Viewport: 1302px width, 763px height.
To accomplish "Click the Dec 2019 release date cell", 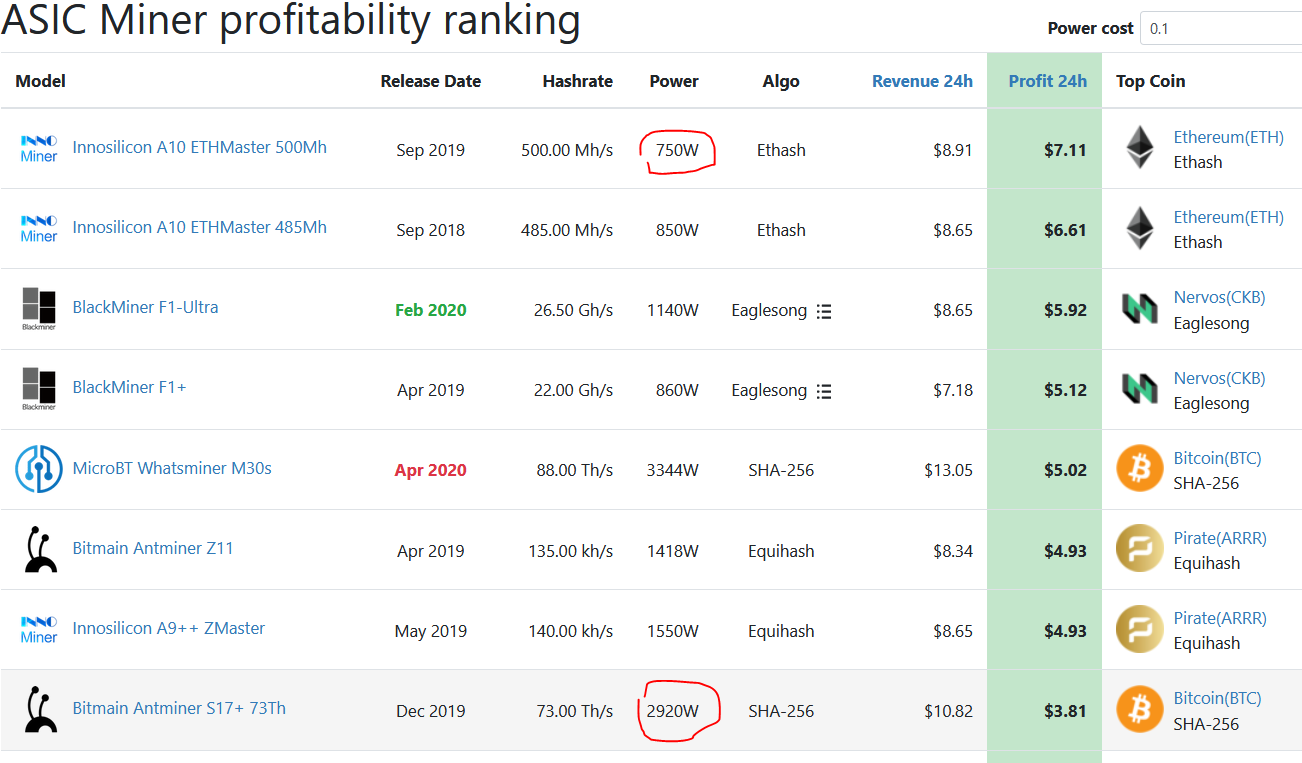I will click(431, 711).
